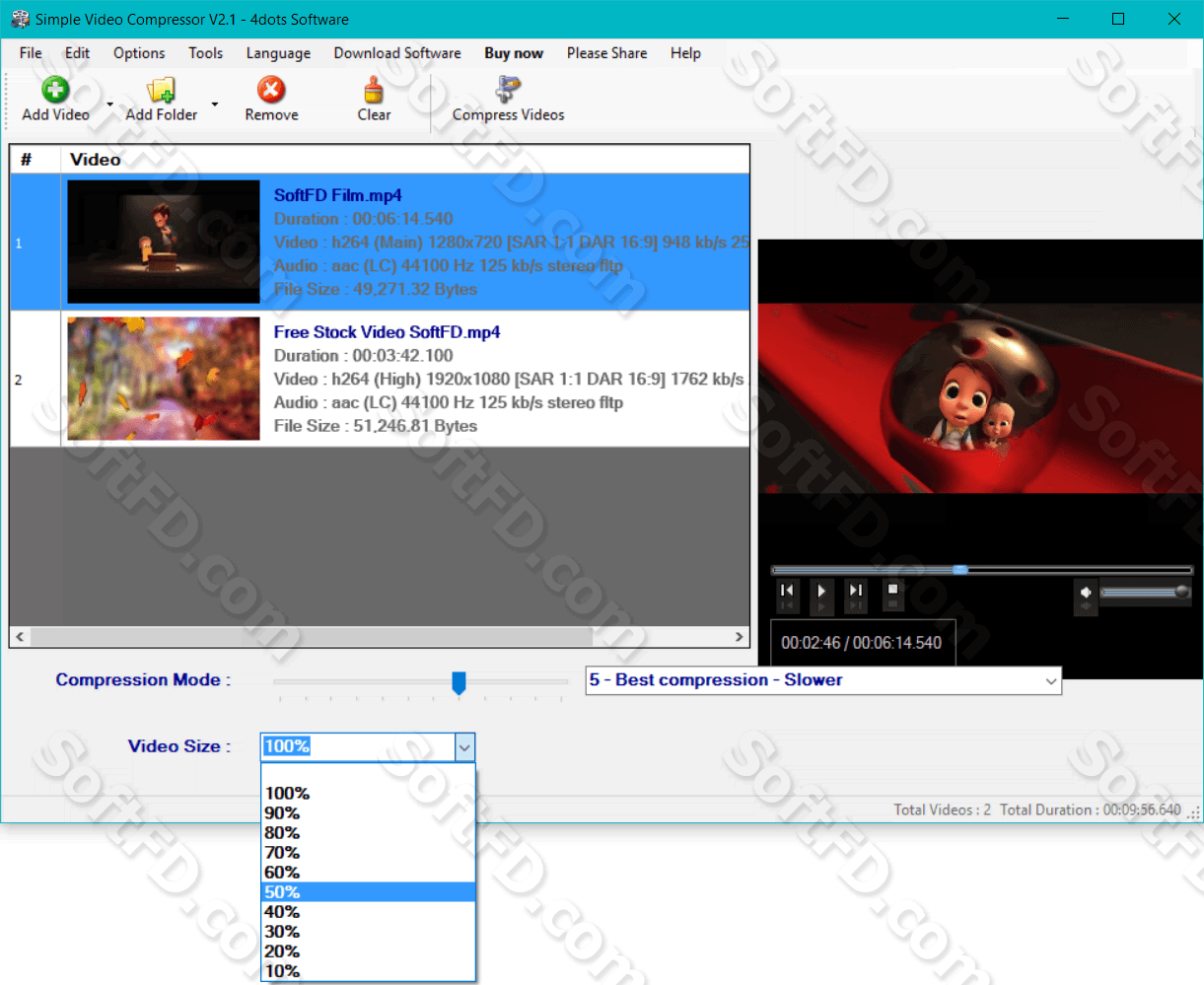Click the Buy now menu item
The height and width of the screenshot is (985, 1204).
click(x=514, y=53)
